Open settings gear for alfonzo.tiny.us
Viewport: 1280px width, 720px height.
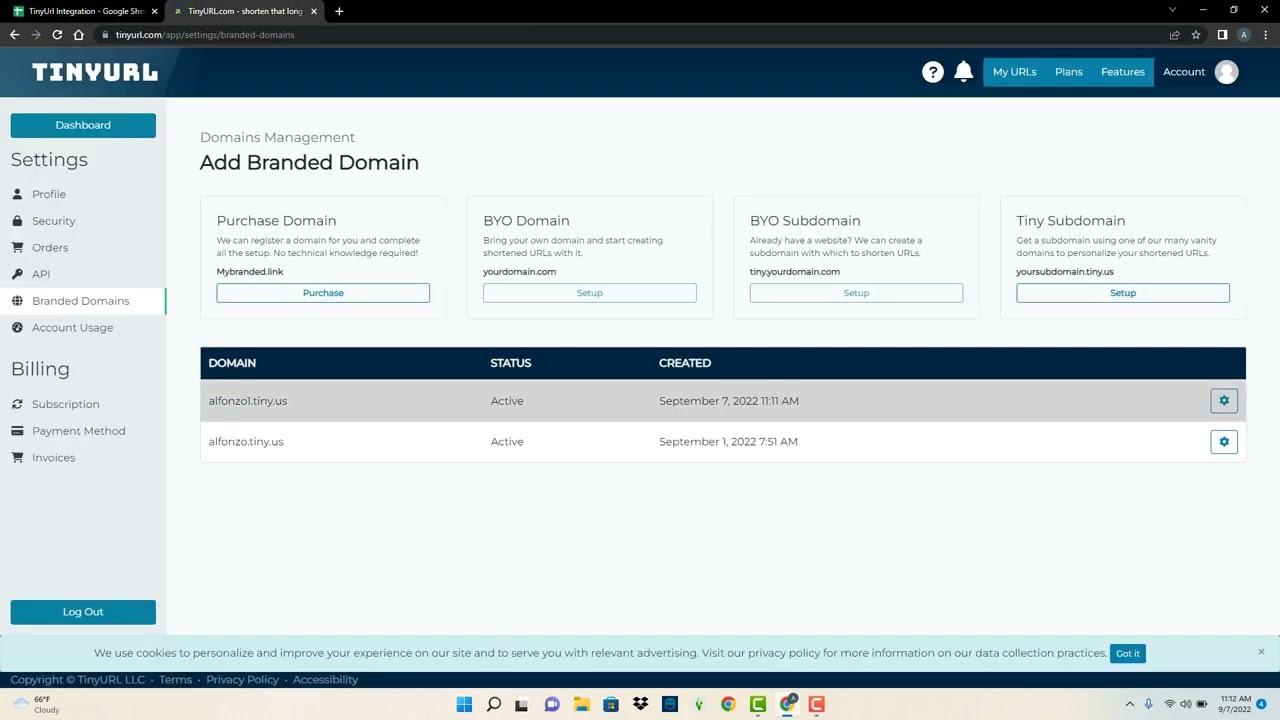[1224, 442]
